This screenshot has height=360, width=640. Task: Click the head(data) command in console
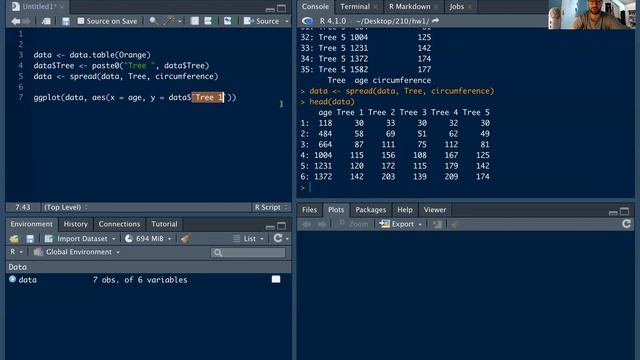pyautogui.click(x=332, y=102)
